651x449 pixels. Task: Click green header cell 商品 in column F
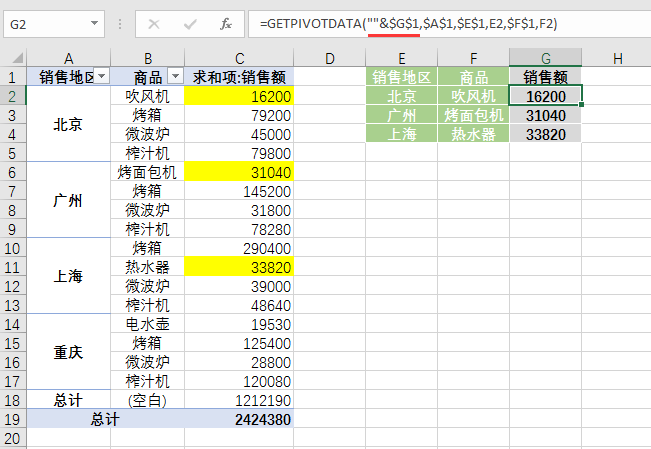point(473,77)
